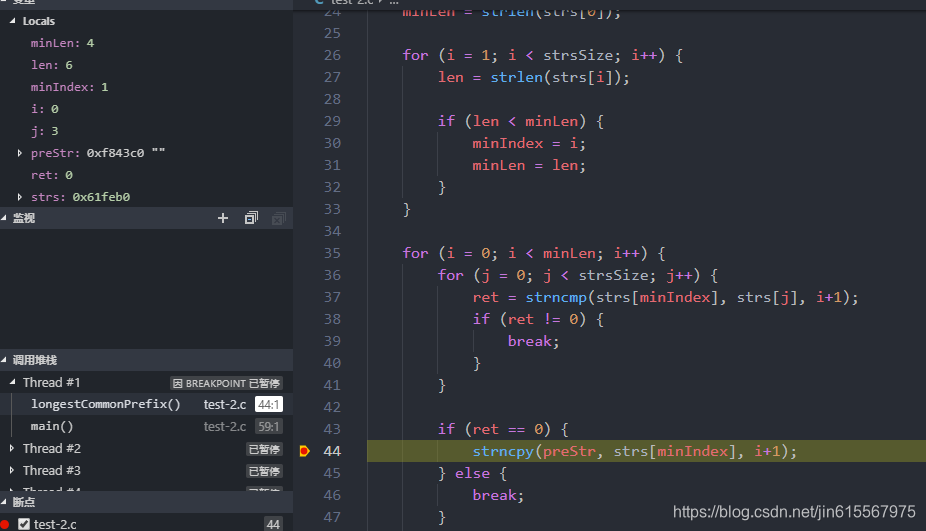Collapse Thread #1 in call stack
The image size is (926, 531).
click(x=12, y=382)
